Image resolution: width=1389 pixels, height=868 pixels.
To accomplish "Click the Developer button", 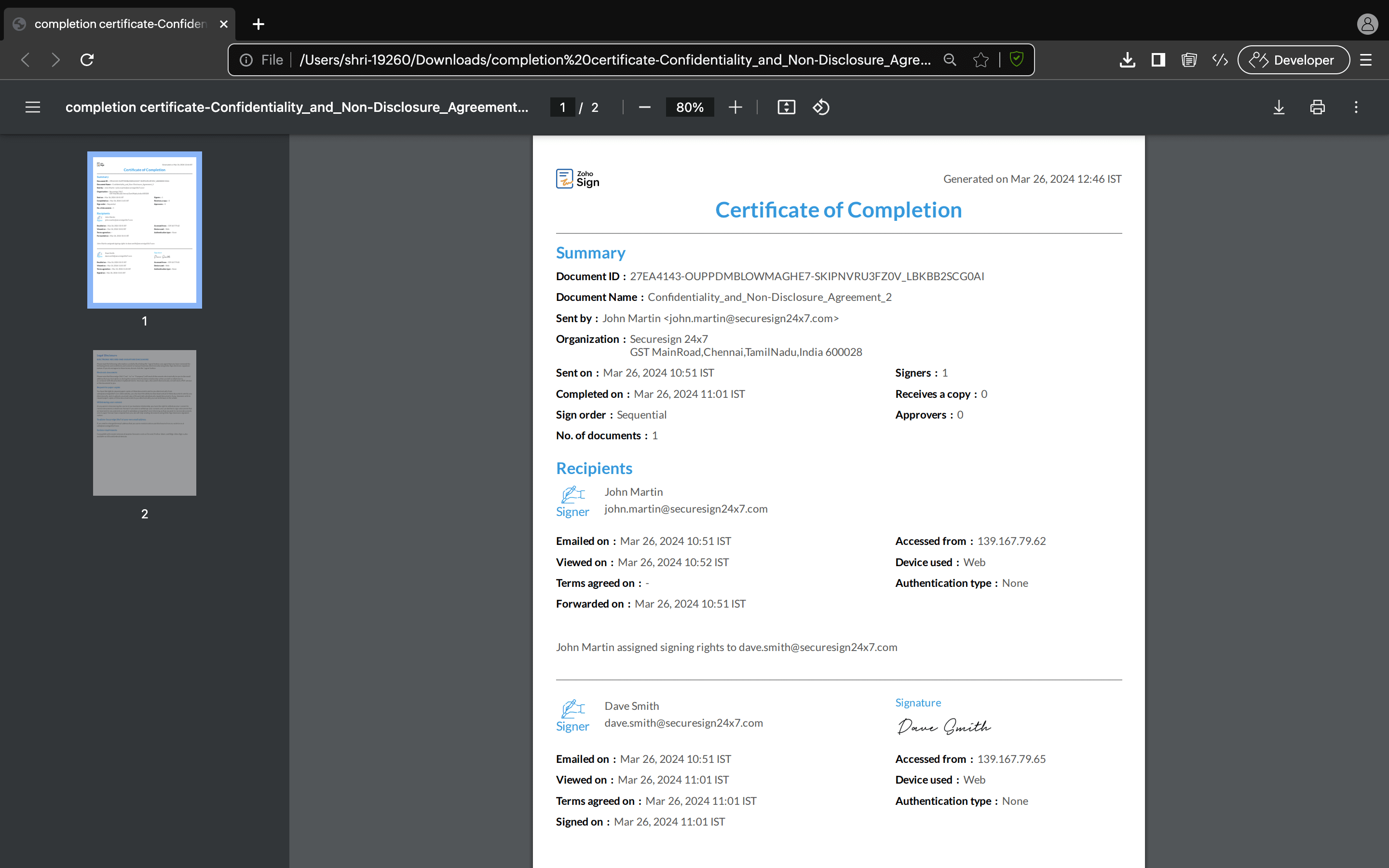I will [1293, 60].
